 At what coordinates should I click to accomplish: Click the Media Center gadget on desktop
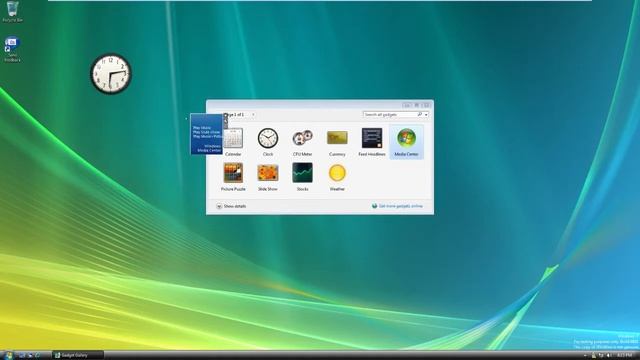pyautogui.click(x=207, y=134)
